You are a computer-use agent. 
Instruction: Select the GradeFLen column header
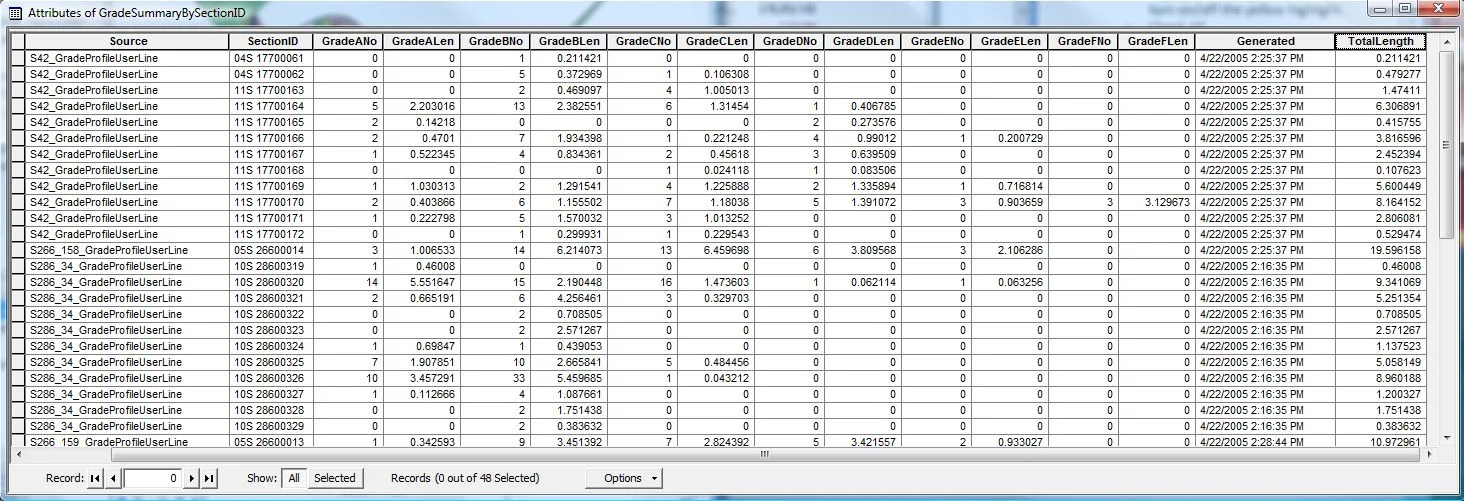1157,41
